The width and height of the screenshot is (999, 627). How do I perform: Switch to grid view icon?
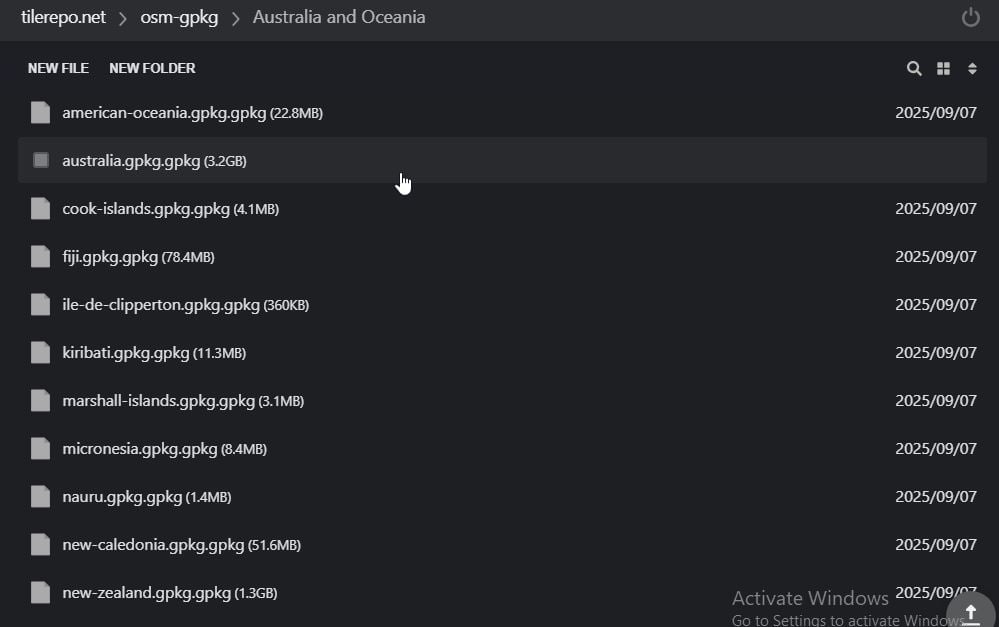point(943,69)
